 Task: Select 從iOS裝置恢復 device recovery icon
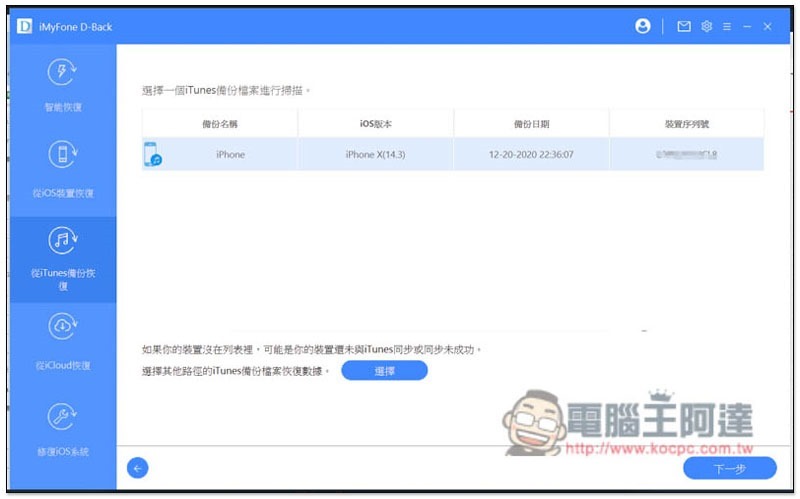(62, 154)
